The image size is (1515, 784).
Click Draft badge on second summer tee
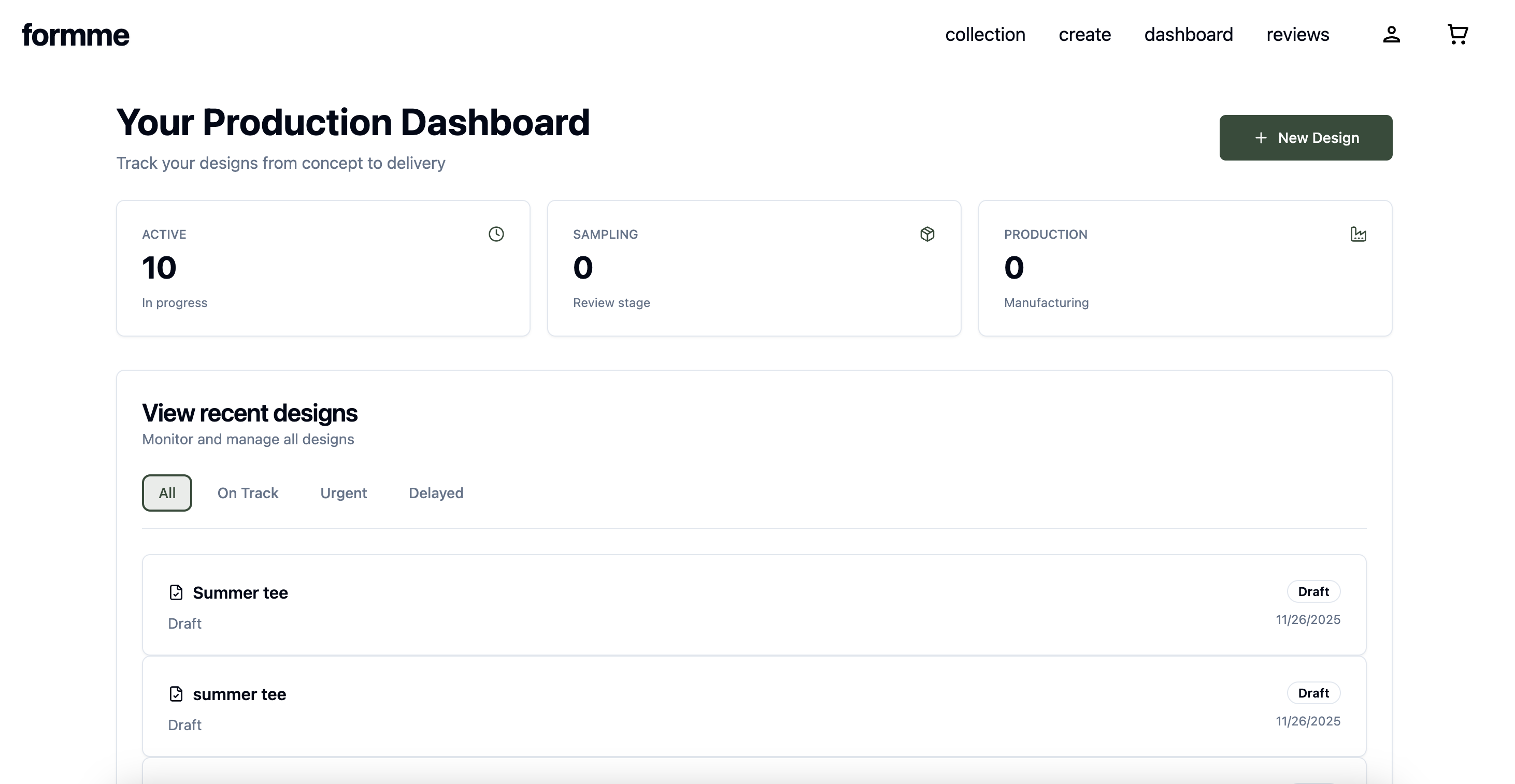pyautogui.click(x=1313, y=693)
